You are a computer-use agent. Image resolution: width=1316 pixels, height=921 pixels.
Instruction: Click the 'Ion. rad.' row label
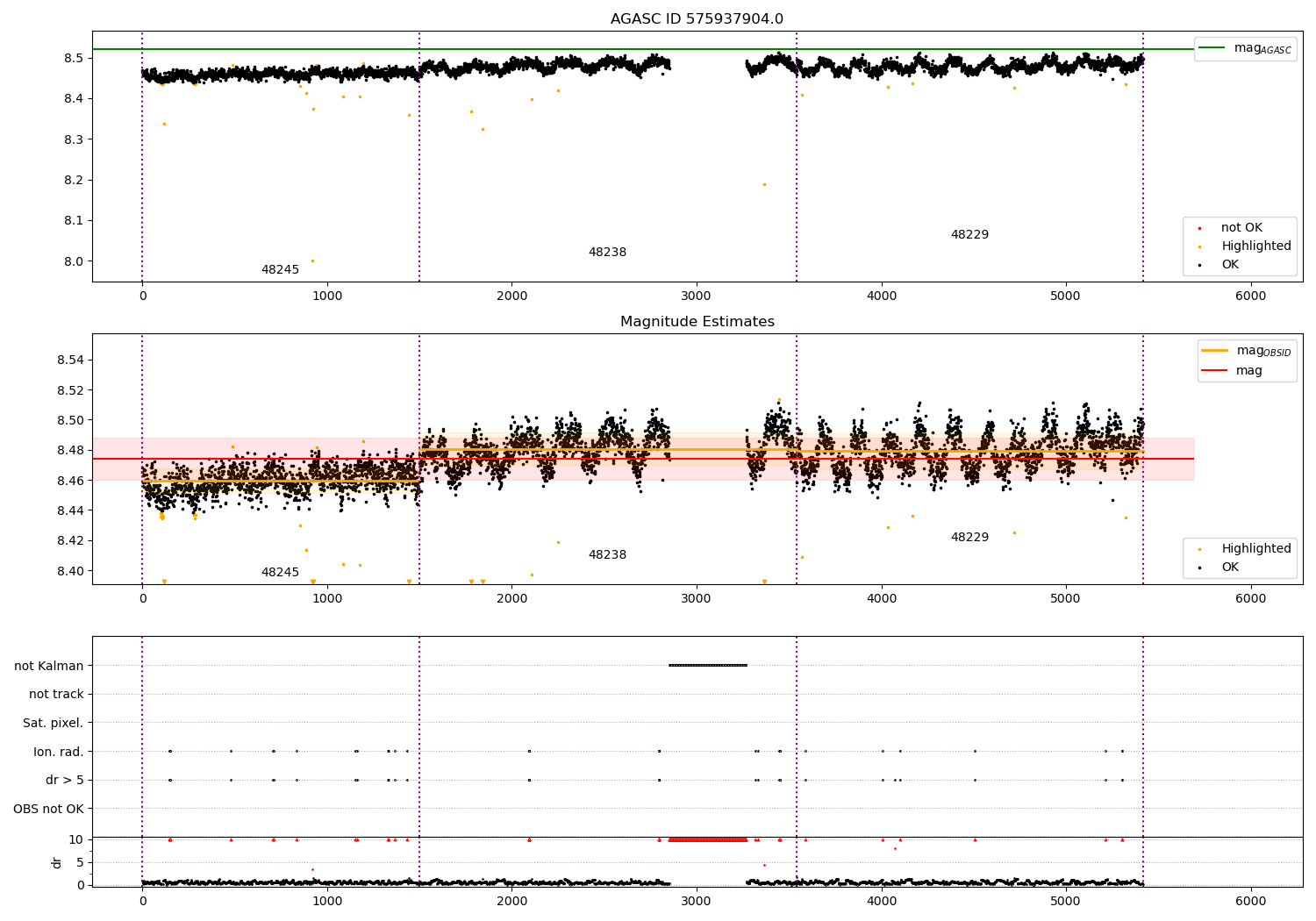pyautogui.click(x=59, y=752)
